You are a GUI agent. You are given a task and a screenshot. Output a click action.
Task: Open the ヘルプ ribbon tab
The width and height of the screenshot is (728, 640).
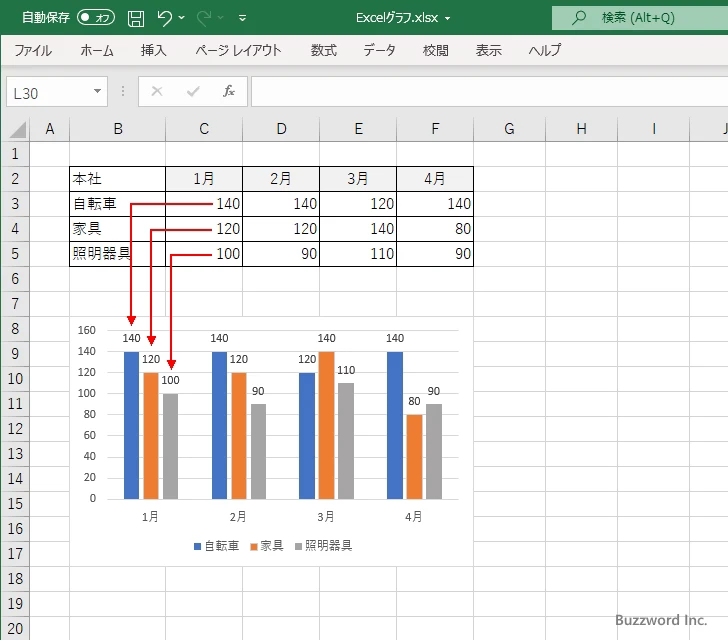[545, 50]
